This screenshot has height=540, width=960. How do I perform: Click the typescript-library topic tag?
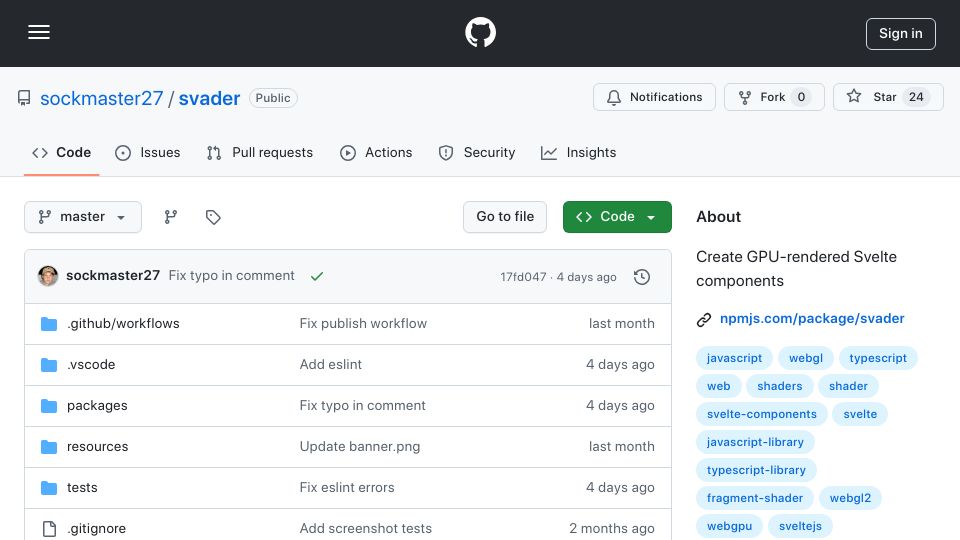(x=756, y=470)
